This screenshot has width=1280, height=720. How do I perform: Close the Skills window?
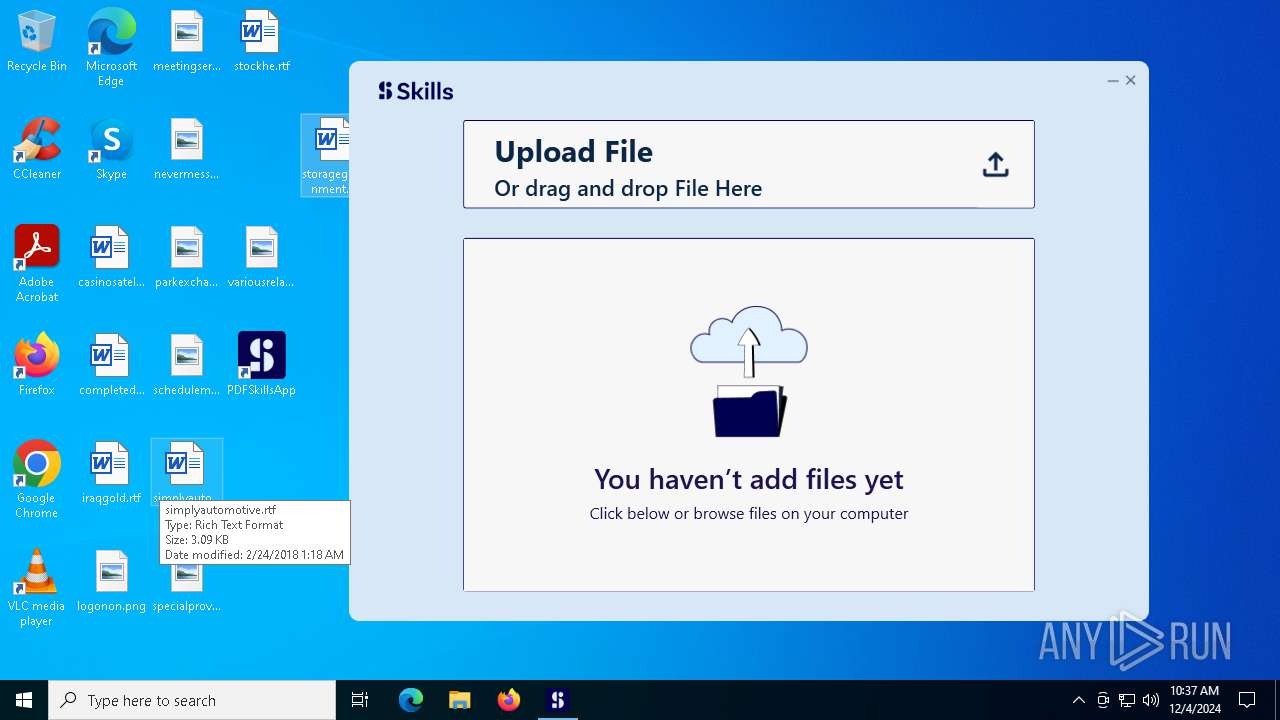pyautogui.click(x=1131, y=80)
